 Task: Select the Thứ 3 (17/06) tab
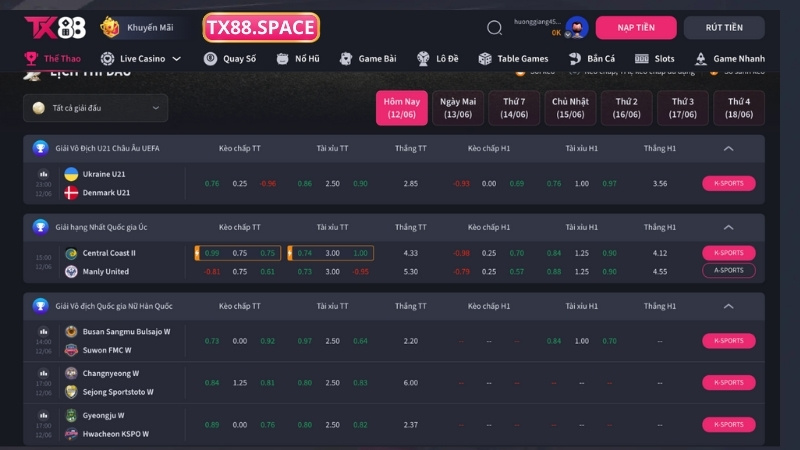point(683,108)
